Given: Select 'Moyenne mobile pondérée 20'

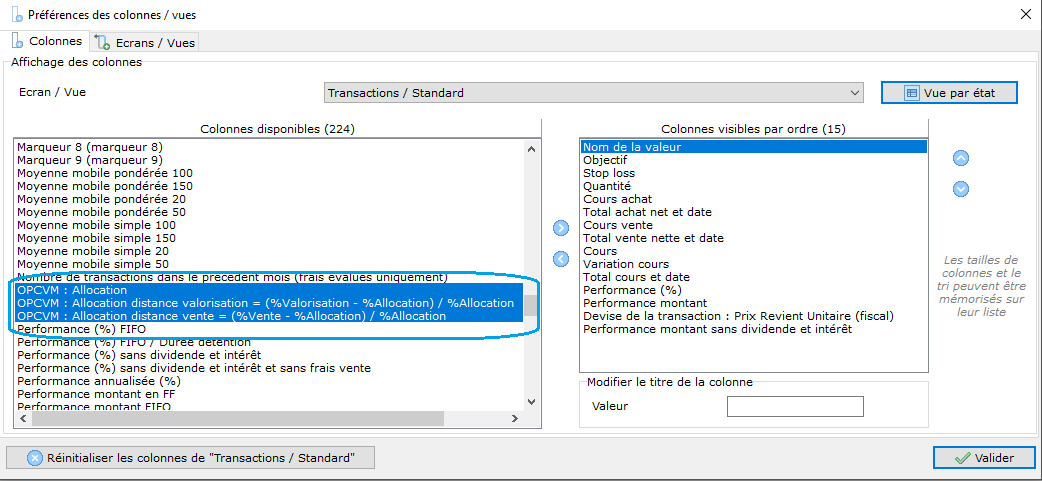Looking at the screenshot, I should pos(269,199).
